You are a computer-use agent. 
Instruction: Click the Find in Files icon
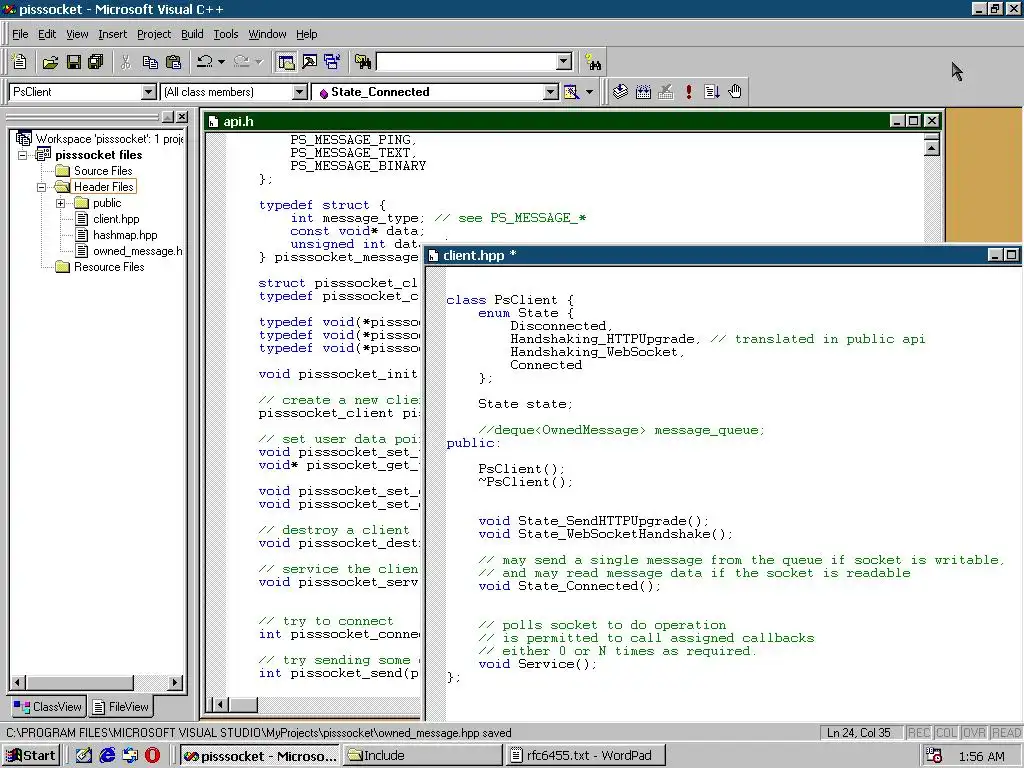pos(363,62)
